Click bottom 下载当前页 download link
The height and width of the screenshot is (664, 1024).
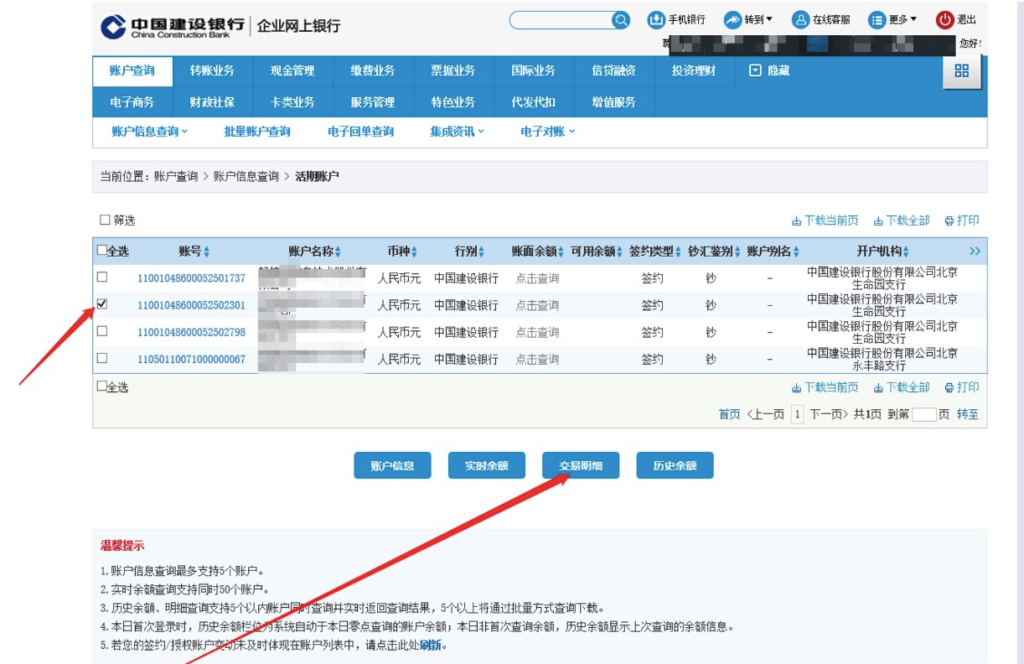click(x=825, y=388)
